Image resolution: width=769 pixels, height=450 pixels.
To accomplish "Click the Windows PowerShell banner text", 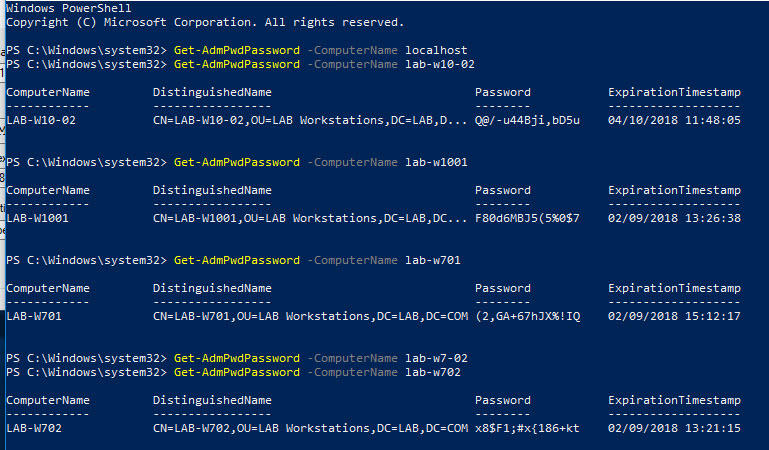I will pos(69,8).
